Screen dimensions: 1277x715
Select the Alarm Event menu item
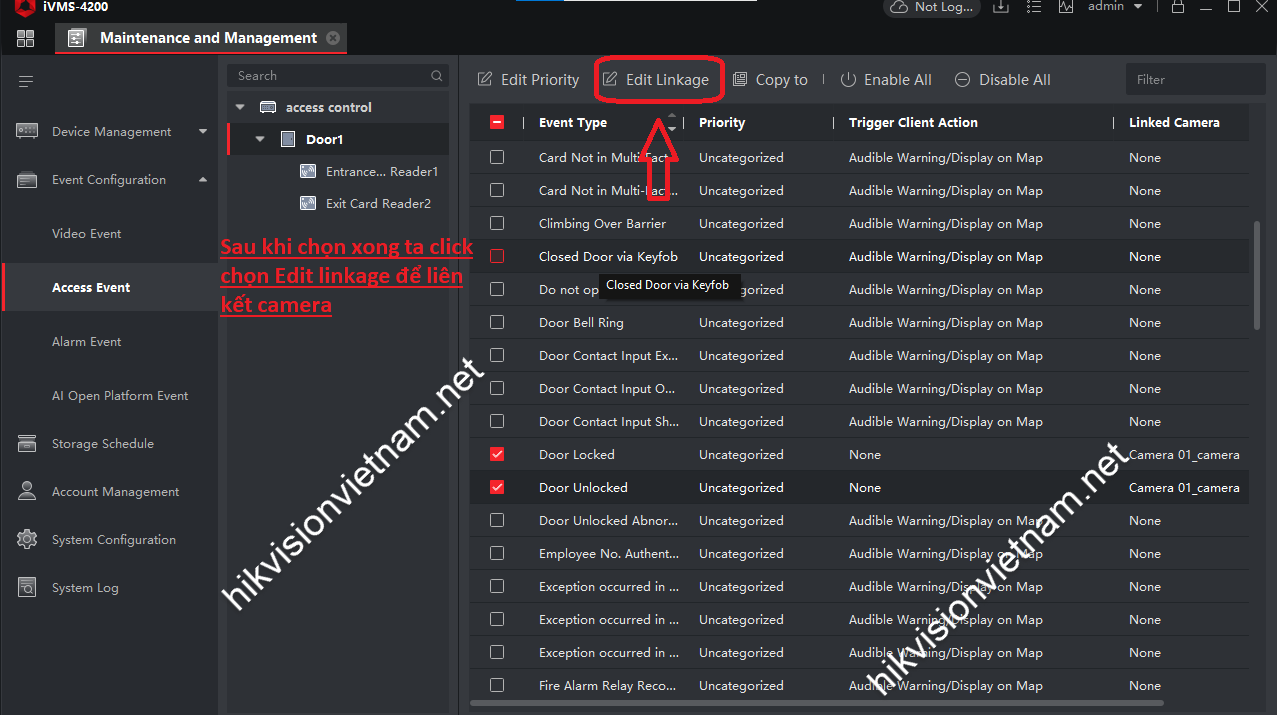point(86,342)
